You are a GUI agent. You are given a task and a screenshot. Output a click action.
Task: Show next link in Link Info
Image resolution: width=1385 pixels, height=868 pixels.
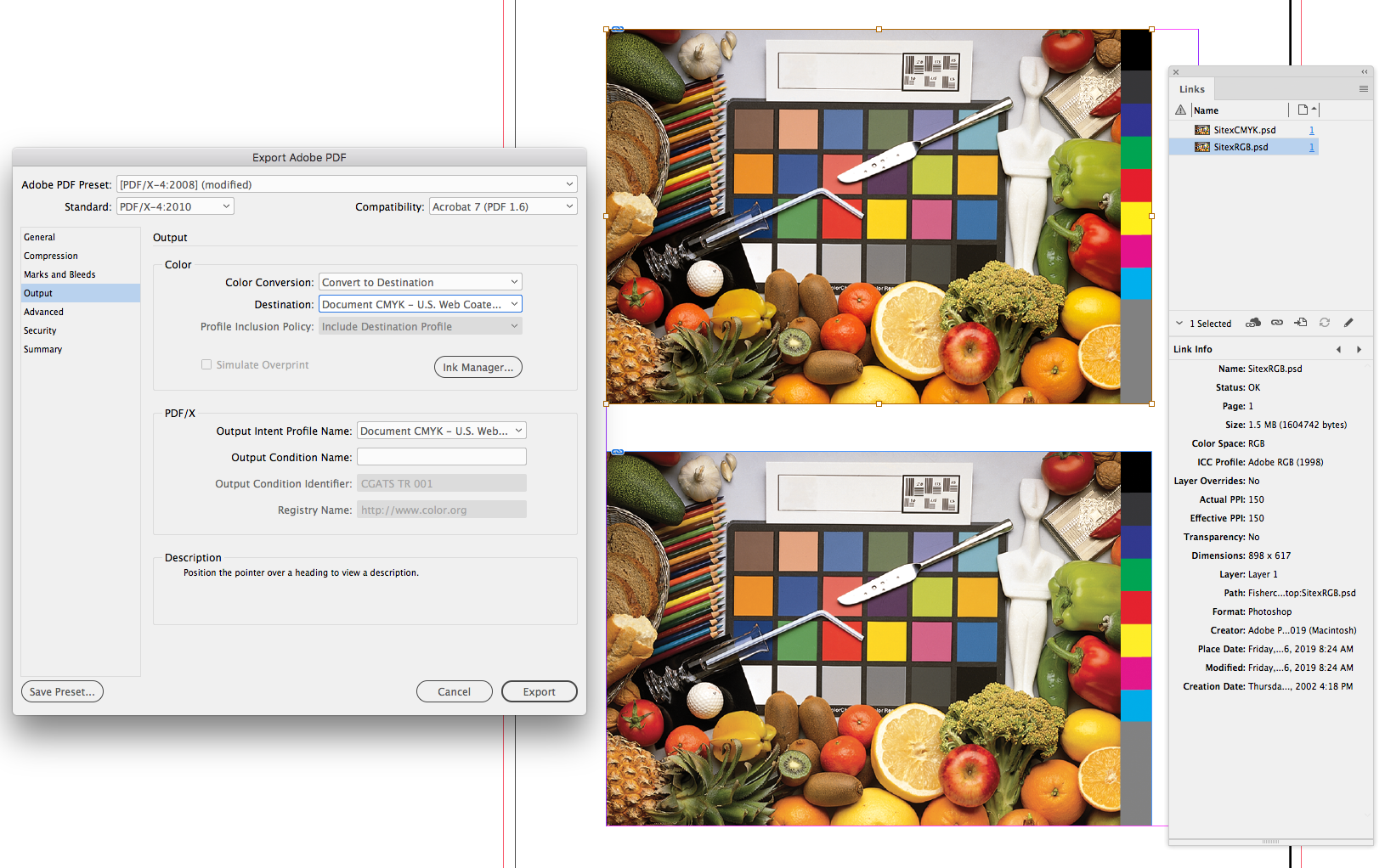coord(1359,349)
